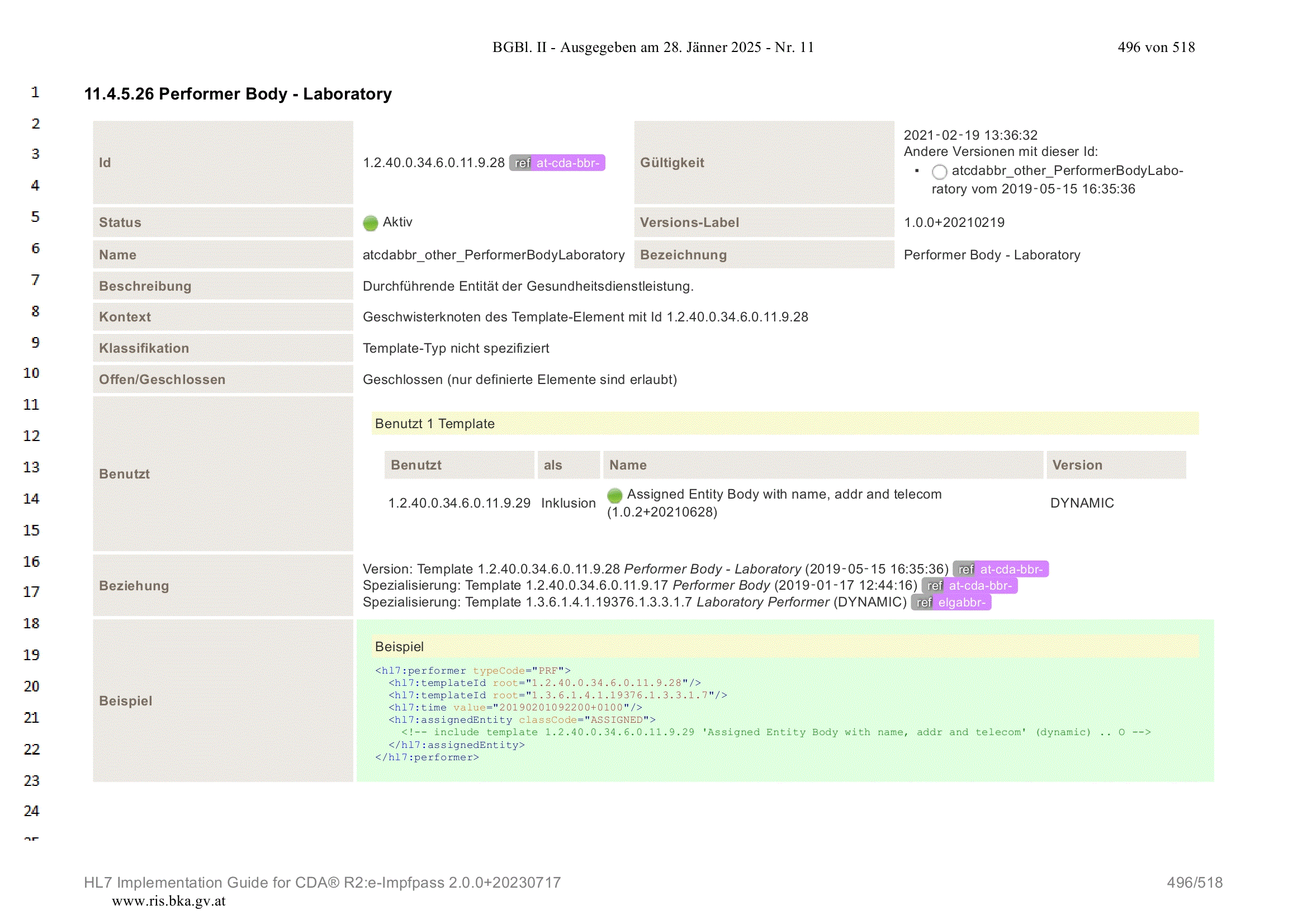Click the grey circle icon before atcdabbr_other_PerformerBodyLabo-

coord(939,172)
